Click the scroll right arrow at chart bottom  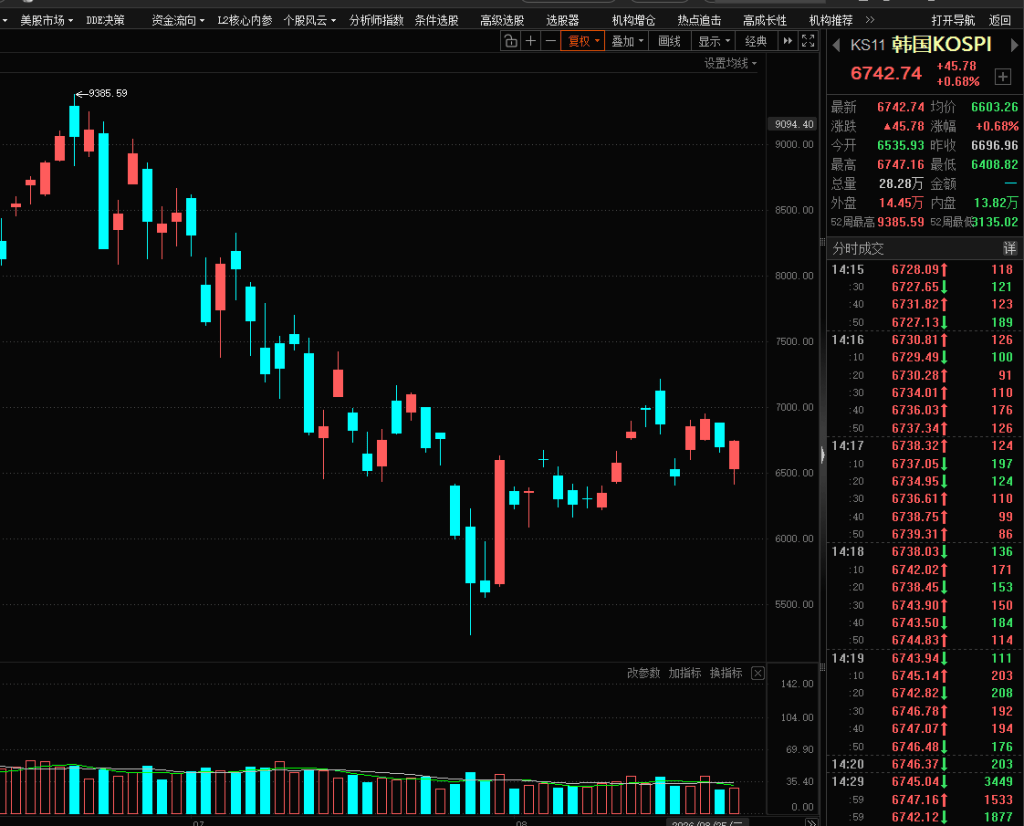point(812,822)
